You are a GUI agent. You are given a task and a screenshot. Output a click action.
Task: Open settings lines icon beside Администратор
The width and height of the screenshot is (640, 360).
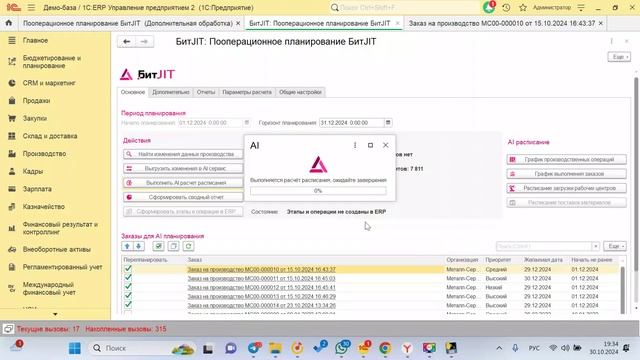click(581, 7)
